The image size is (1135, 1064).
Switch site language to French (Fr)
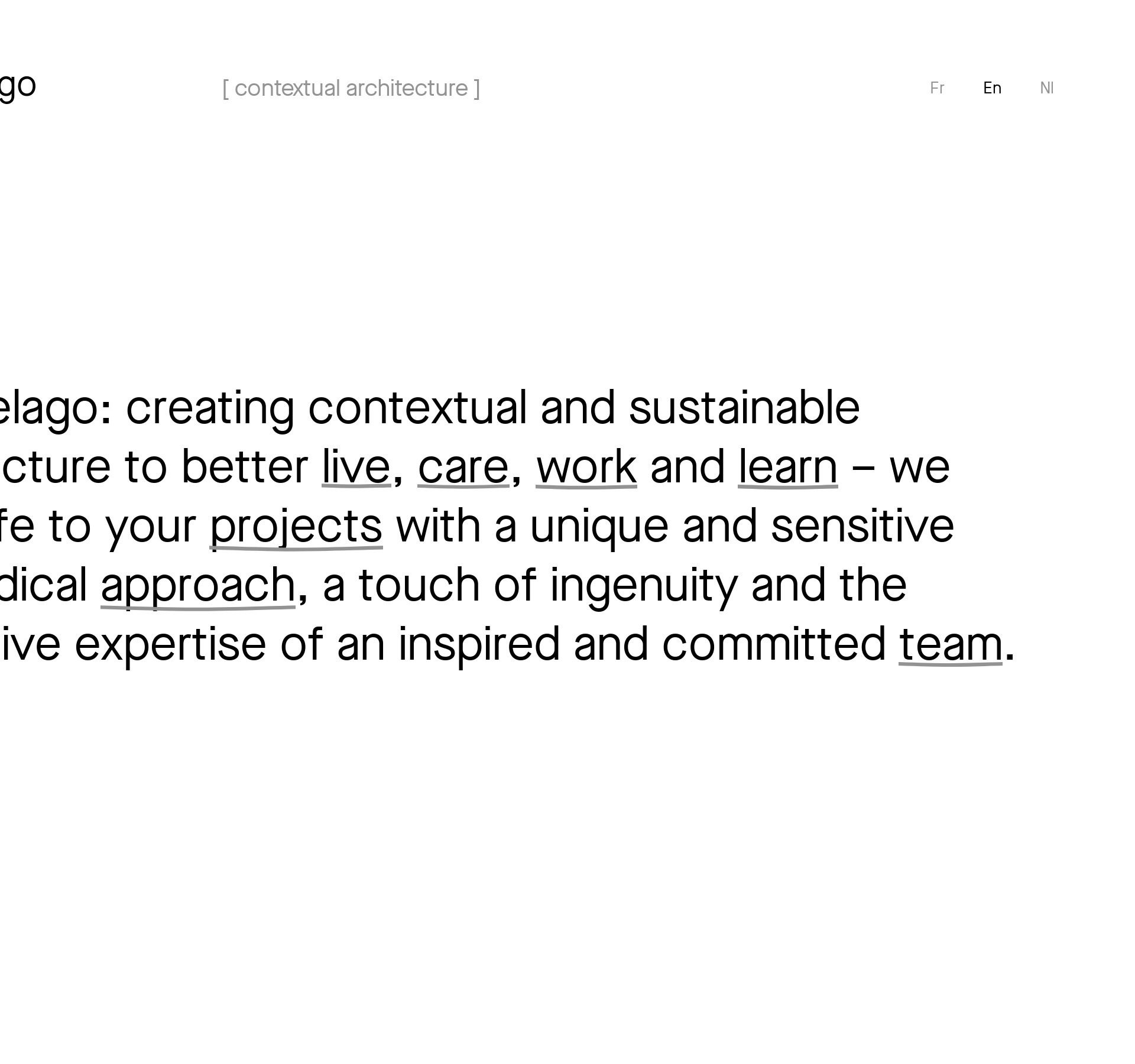(x=937, y=88)
